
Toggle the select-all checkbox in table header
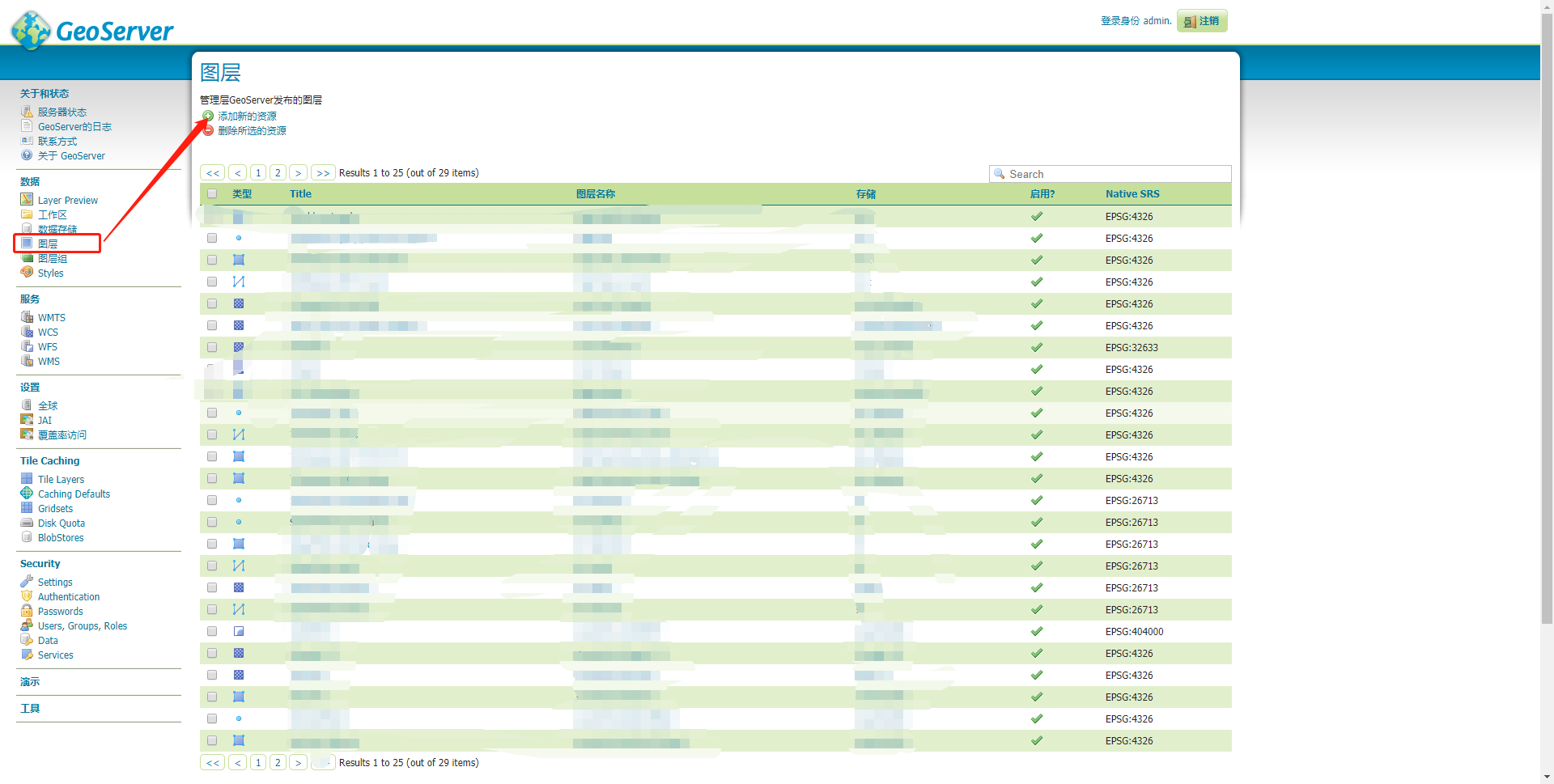point(212,193)
